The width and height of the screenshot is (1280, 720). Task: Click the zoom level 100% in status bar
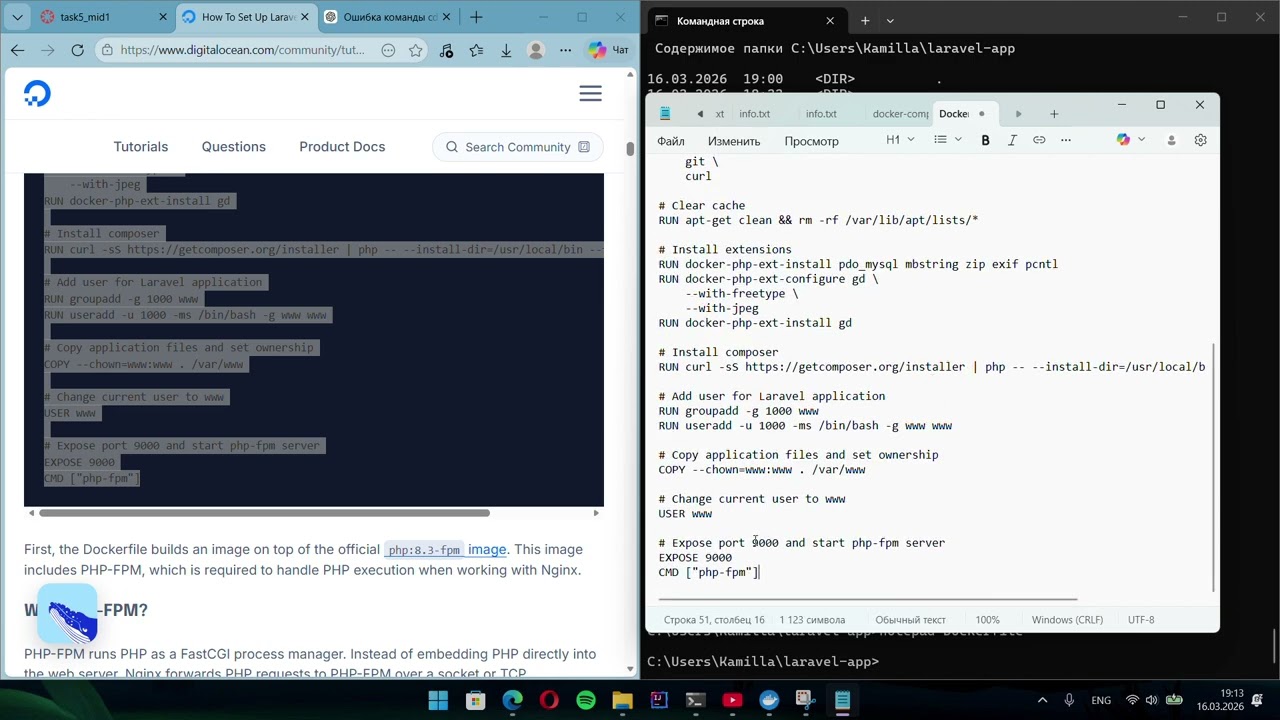(987, 620)
